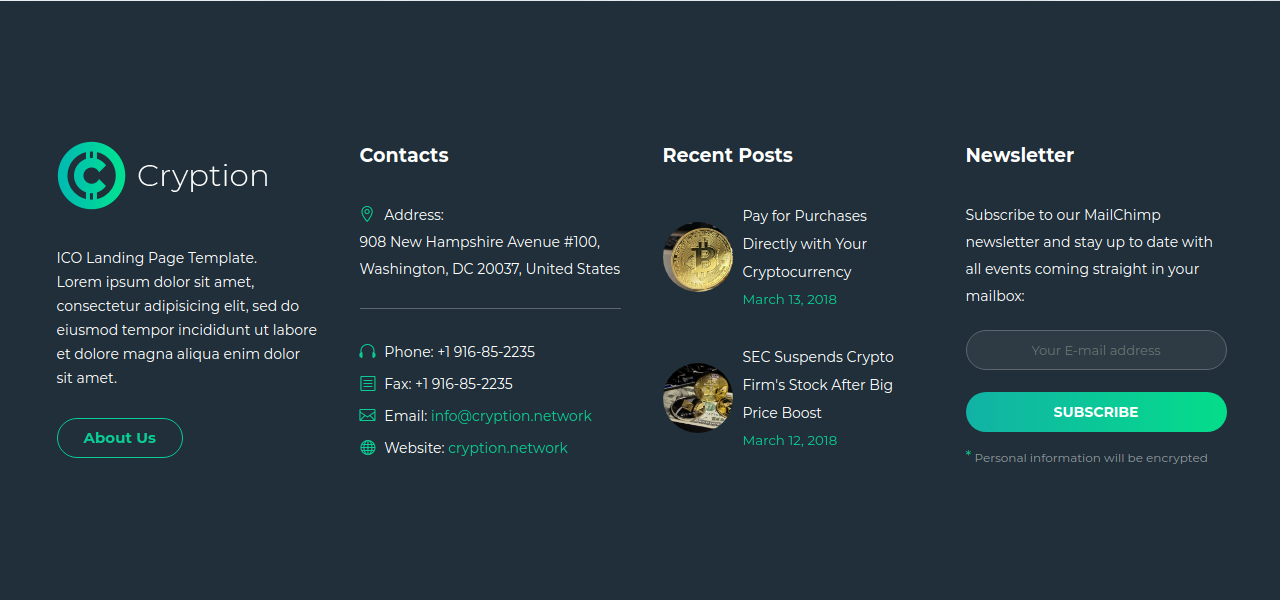The width and height of the screenshot is (1280, 600).
Task: Visit the cryption.network website link
Action: pyautogui.click(x=507, y=448)
